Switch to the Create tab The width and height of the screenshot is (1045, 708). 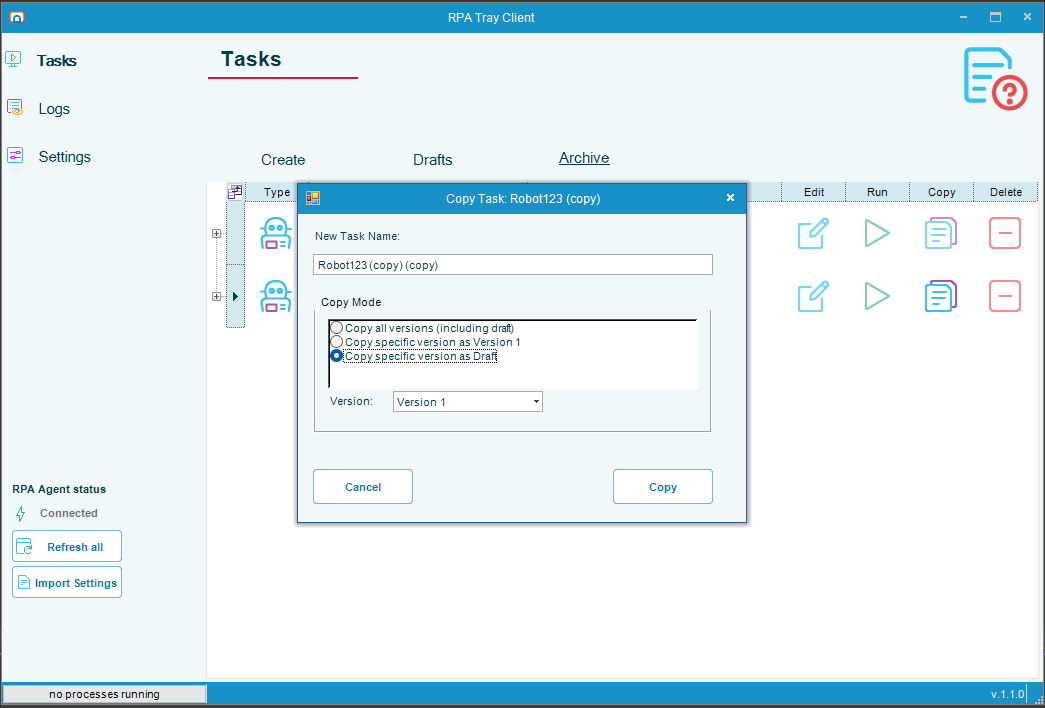pyautogui.click(x=283, y=160)
